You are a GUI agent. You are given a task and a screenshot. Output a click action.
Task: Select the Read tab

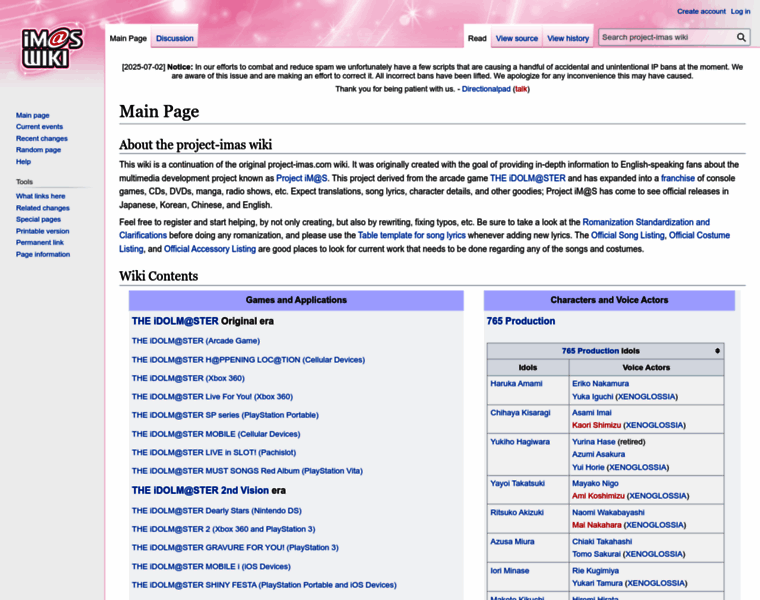(x=477, y=38)
